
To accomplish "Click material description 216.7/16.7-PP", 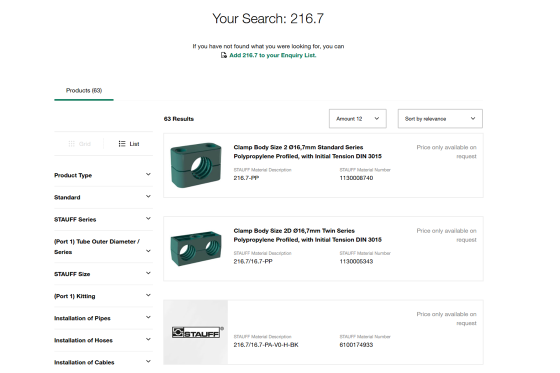I will pos(253,262).
